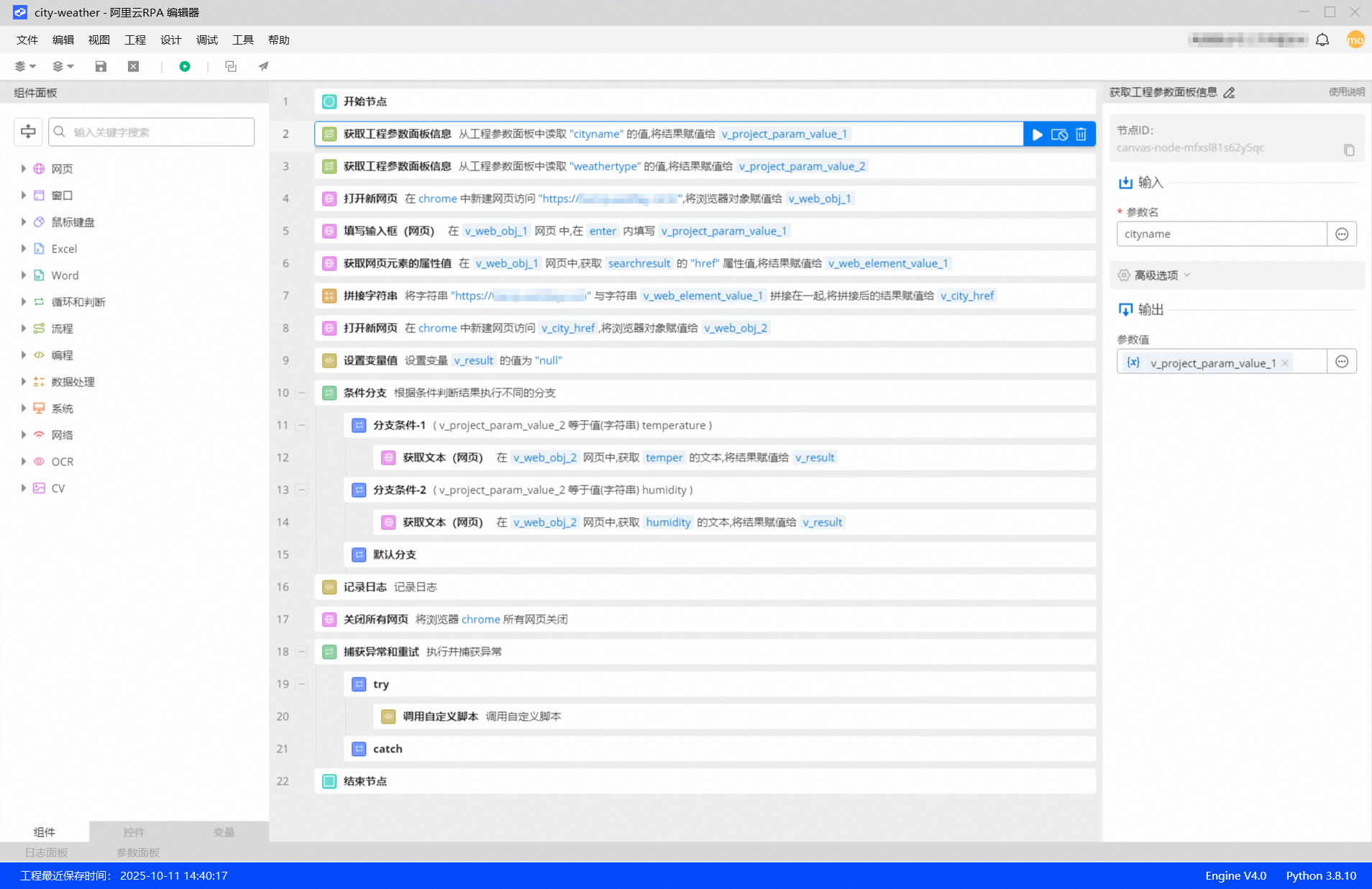Collapse the 分支条件-2 block at line 13
Image resolution: width=1372 pixels, height=889 pixels.
click(x=302, y=490)
